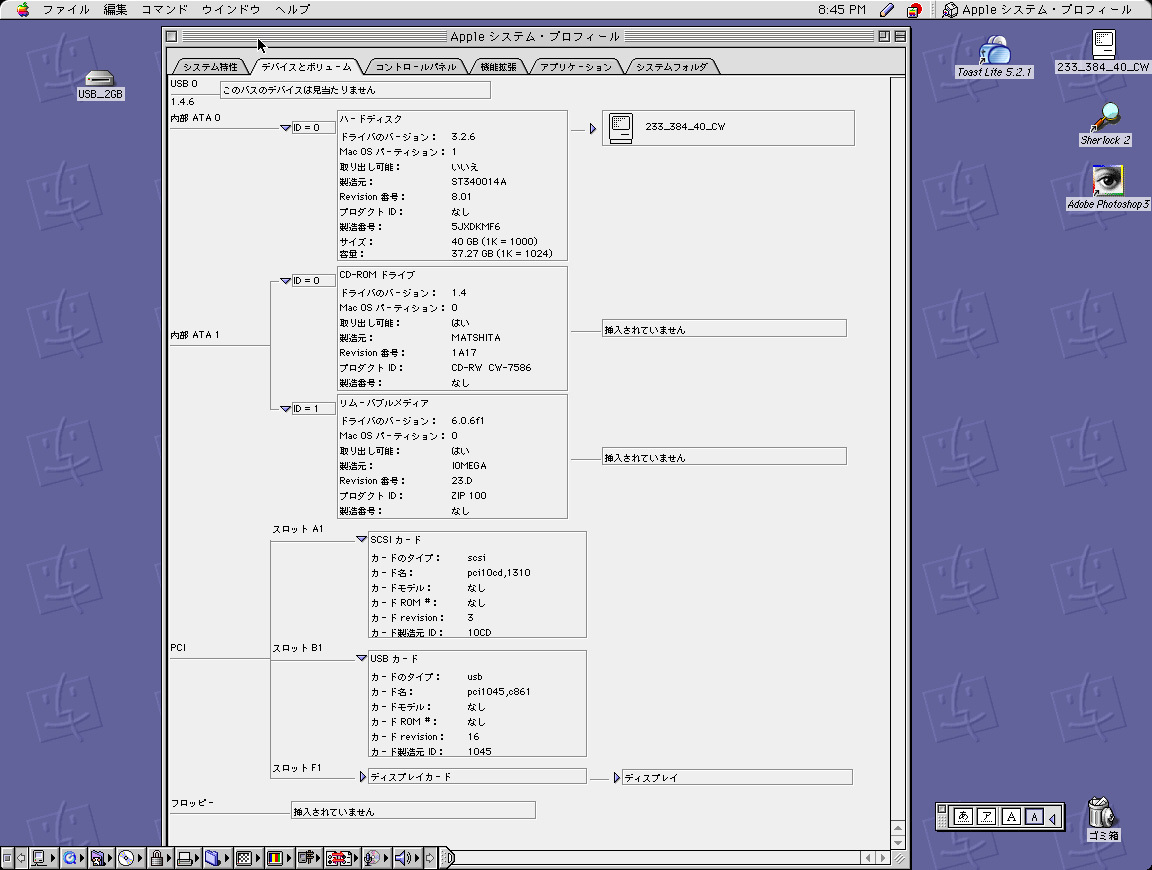Expand the ディスプレイ entry
This screenshot has height=870, width=1152.
tap(617, 777)
